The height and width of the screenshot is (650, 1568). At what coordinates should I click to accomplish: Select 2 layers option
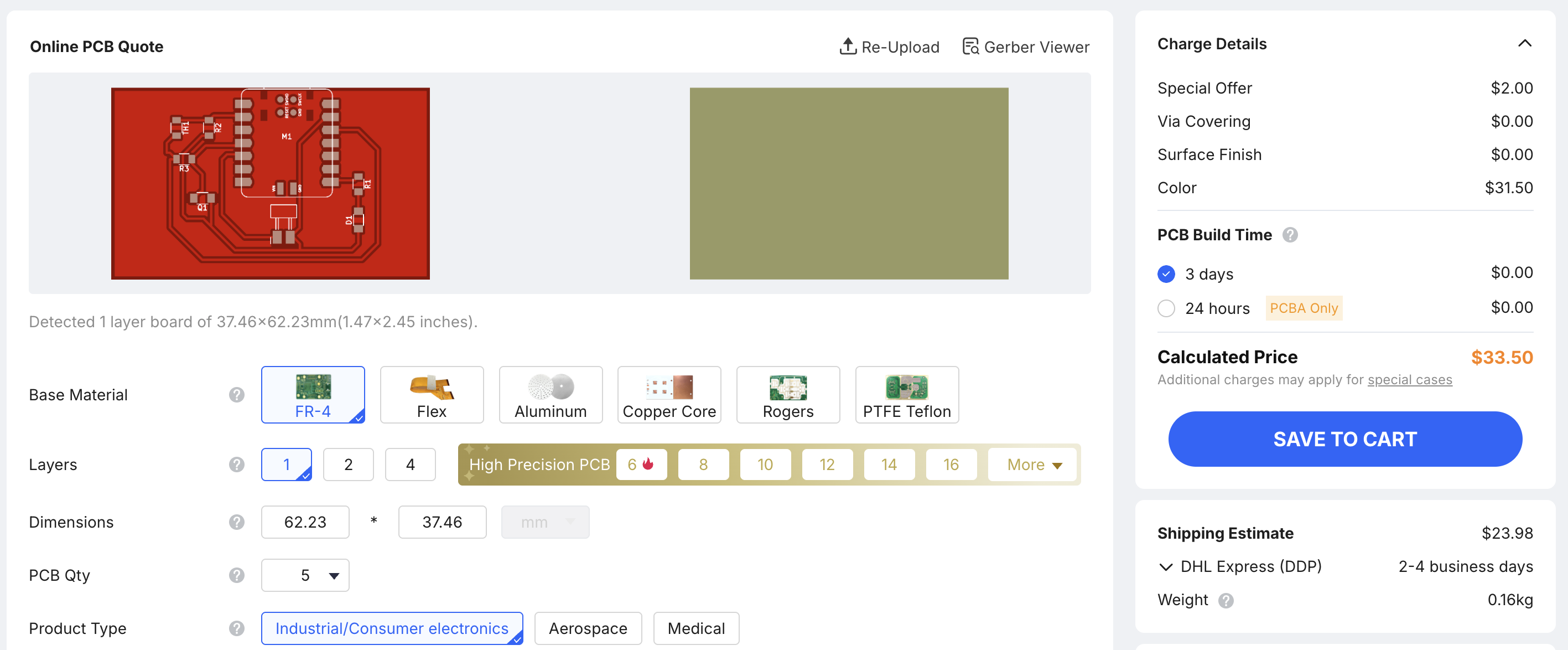click(x=348, y=464)
